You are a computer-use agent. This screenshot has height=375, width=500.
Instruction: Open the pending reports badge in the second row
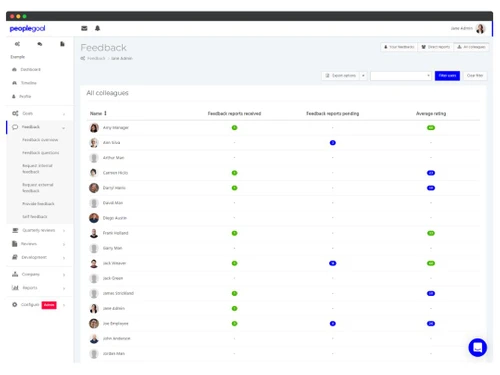(332, 143)
